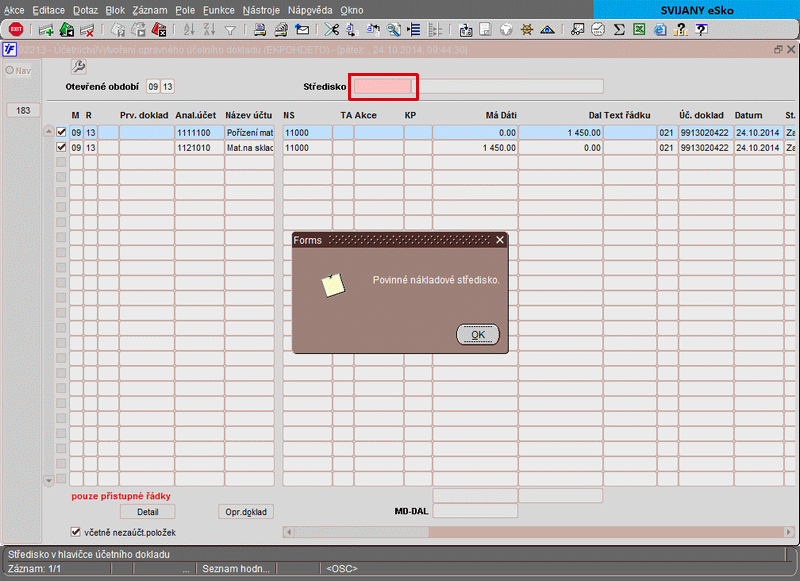Screen dimensions: 800x581
Task: Open the Funkce menu
Action: coord(219,10)
